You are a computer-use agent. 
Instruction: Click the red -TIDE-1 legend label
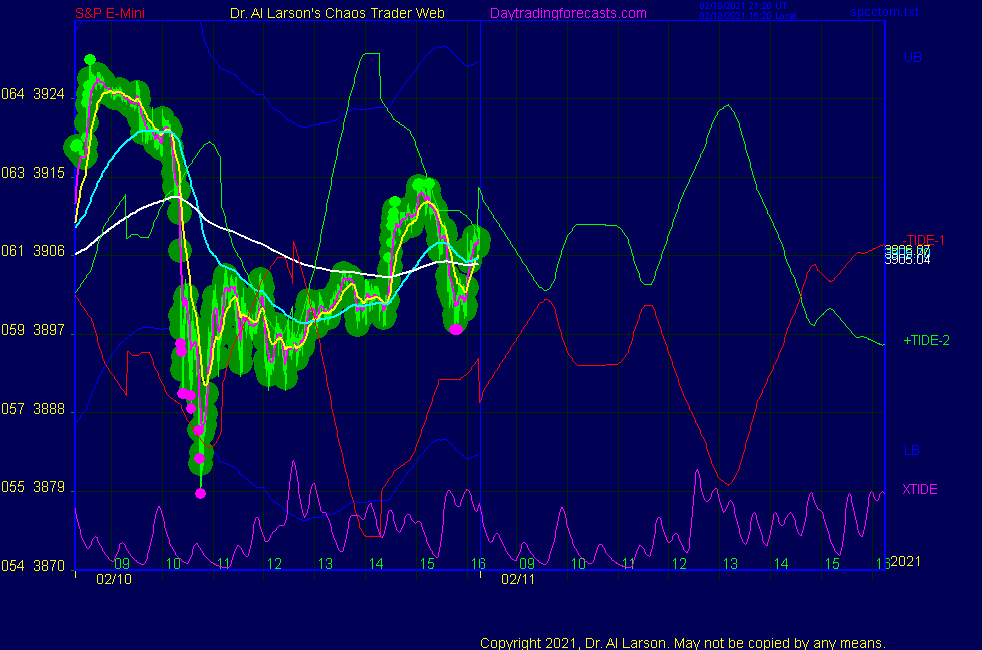(924, 240)
